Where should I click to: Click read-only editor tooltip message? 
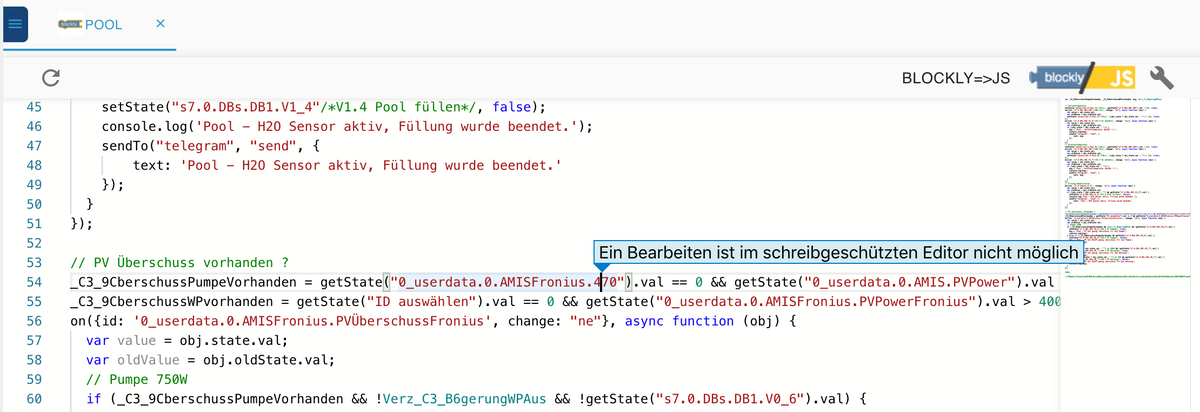[x=839, y=253]
